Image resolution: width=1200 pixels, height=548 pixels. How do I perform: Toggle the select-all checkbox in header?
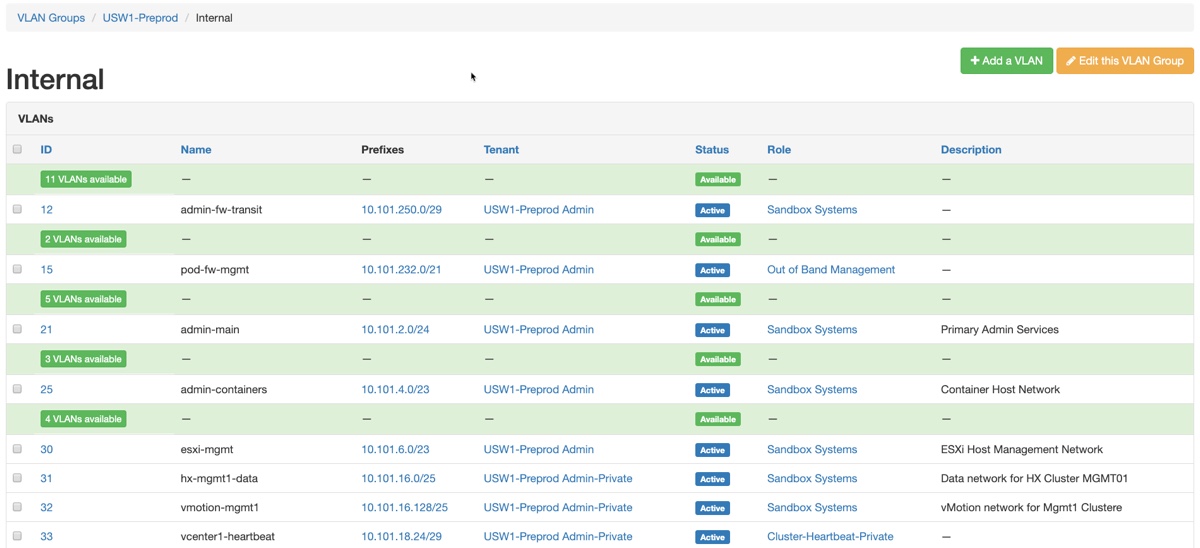tap(17, 149)
